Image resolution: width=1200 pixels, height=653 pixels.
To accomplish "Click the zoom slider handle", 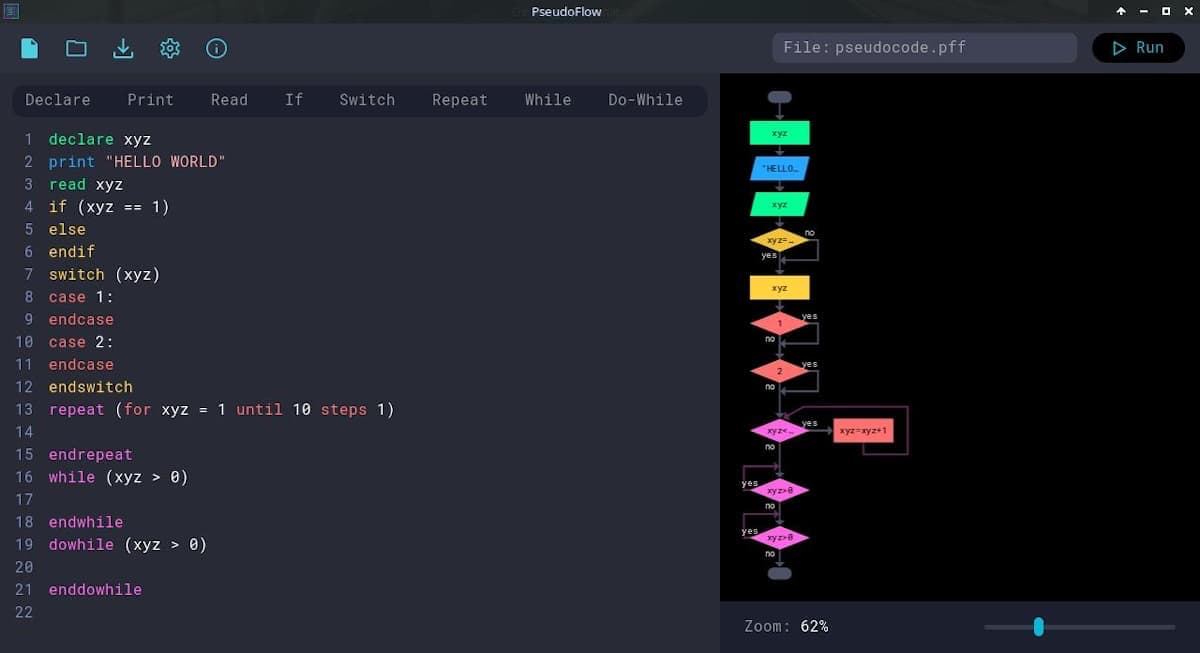I will coord(1038,627).
